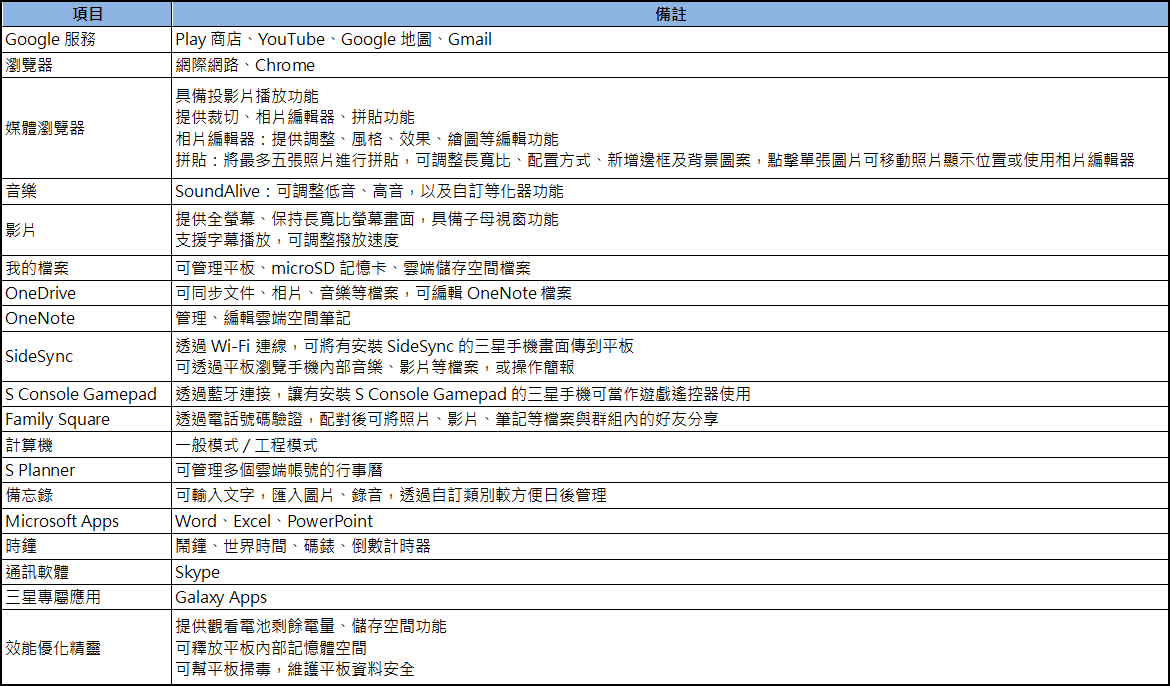The width and height of the screenshot is (1170, 686).
Task: Select the 影片 item cell
Action: 87,230
